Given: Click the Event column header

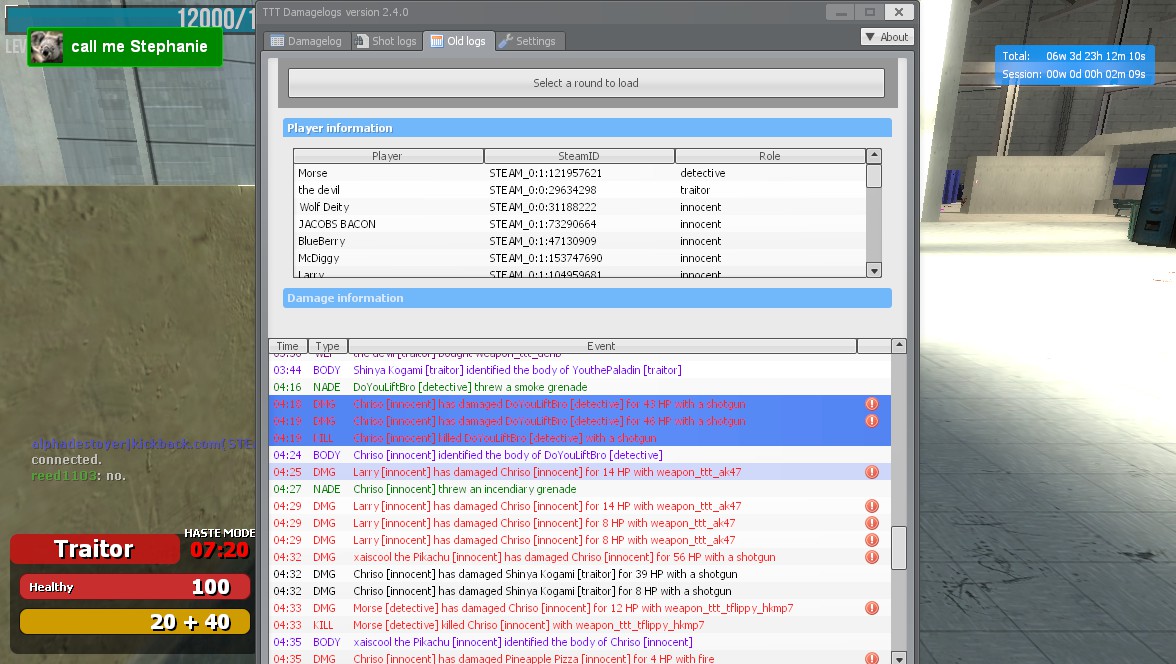Looking at the screenshot, I should 601,346.
